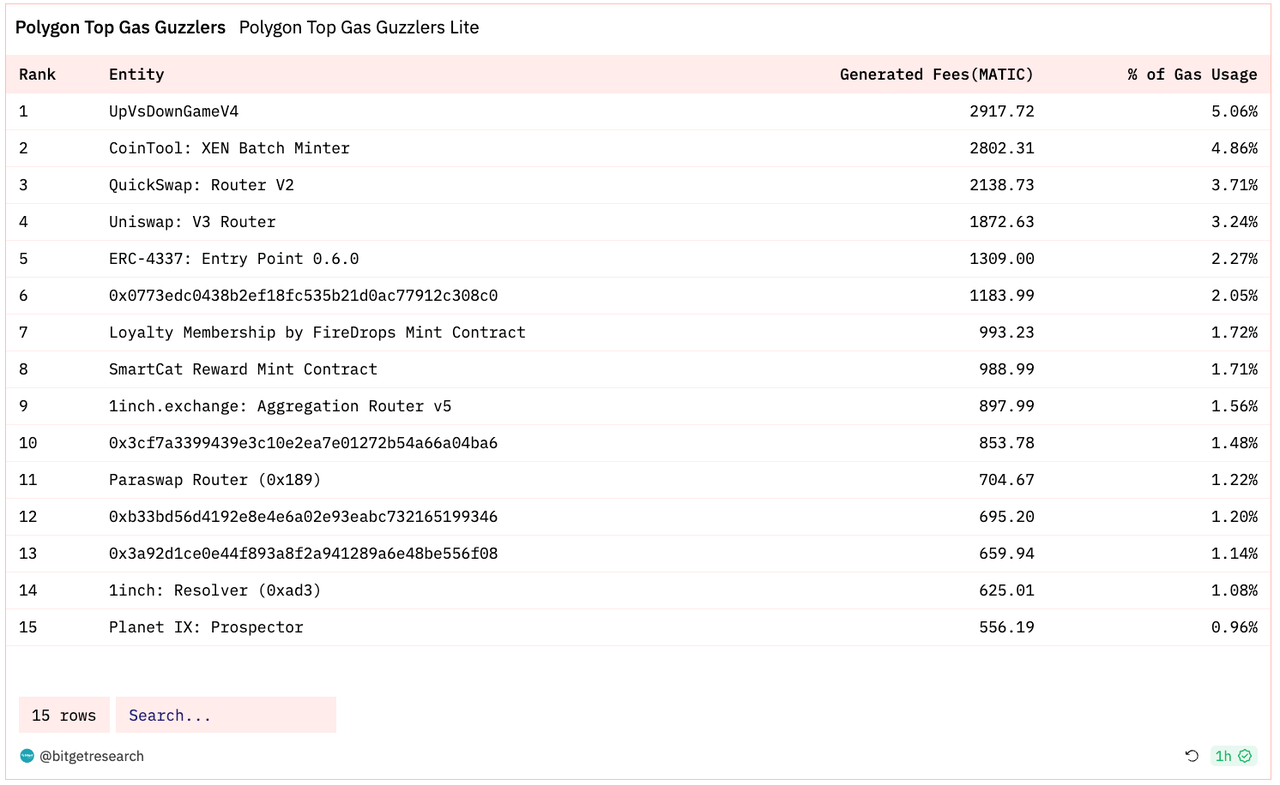Select 1inch.exchange: Aggregation Router v5 cell
The image size is (1280, 785).
point(280,406)
